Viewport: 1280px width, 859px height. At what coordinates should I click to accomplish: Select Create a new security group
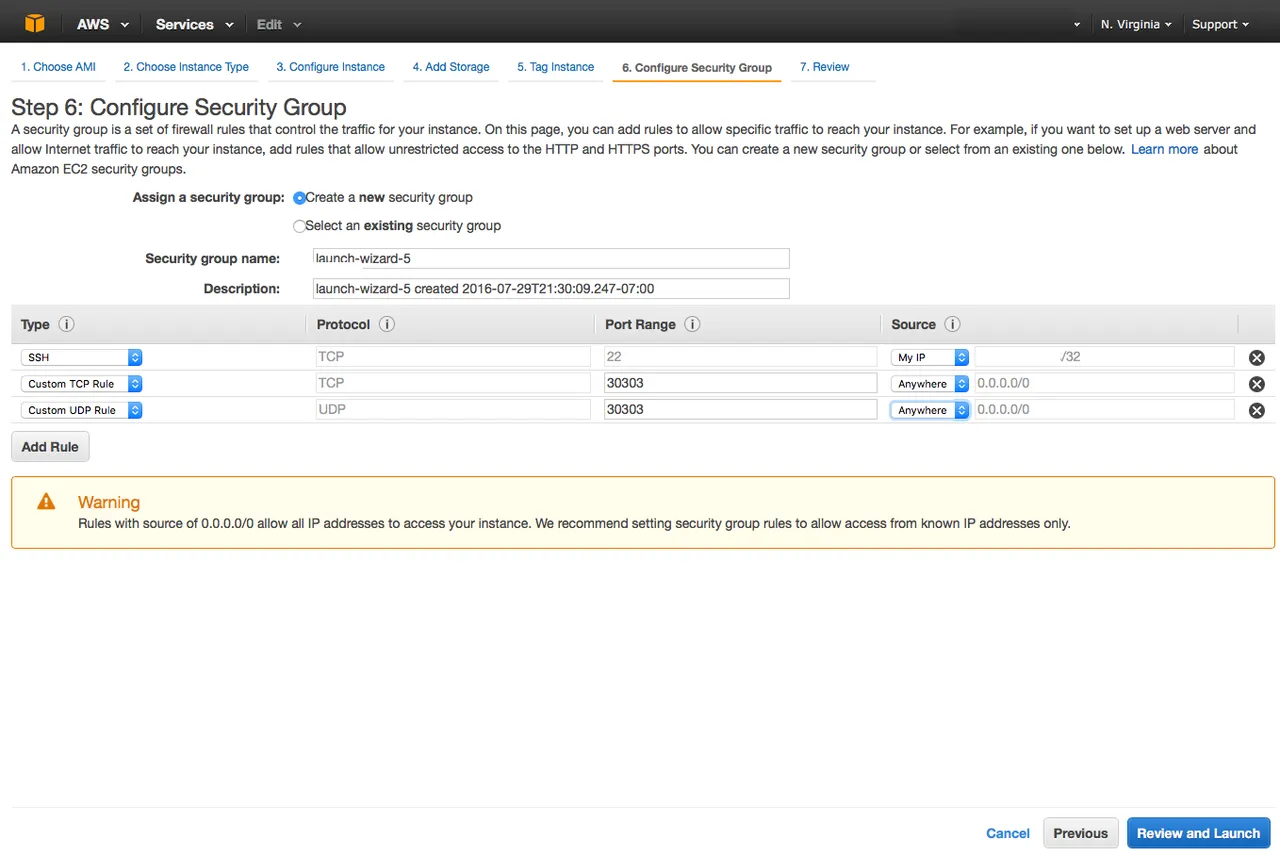299,198
